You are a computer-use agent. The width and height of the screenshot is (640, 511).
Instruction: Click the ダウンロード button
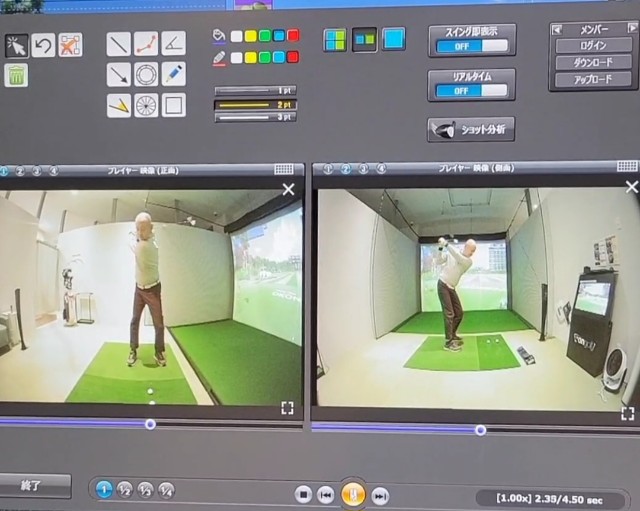pyautogui.click(x=593, y=62)
